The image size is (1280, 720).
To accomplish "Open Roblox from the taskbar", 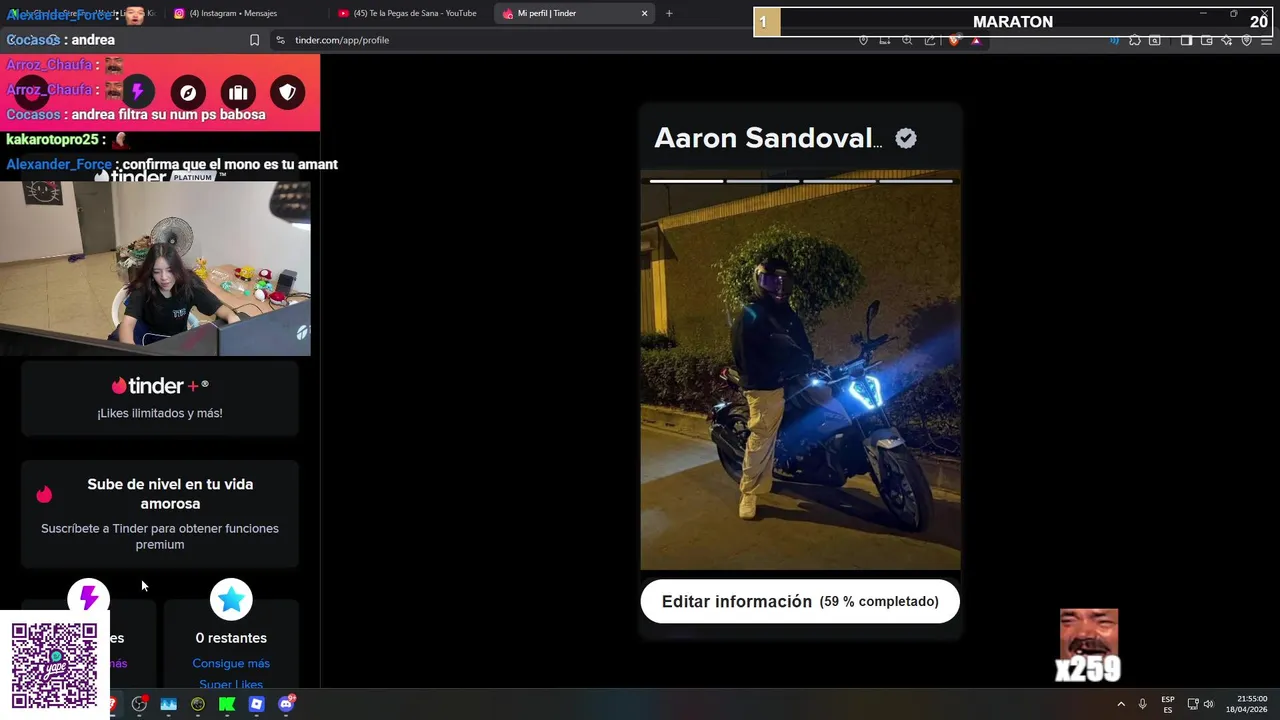I will click(256, 704).
